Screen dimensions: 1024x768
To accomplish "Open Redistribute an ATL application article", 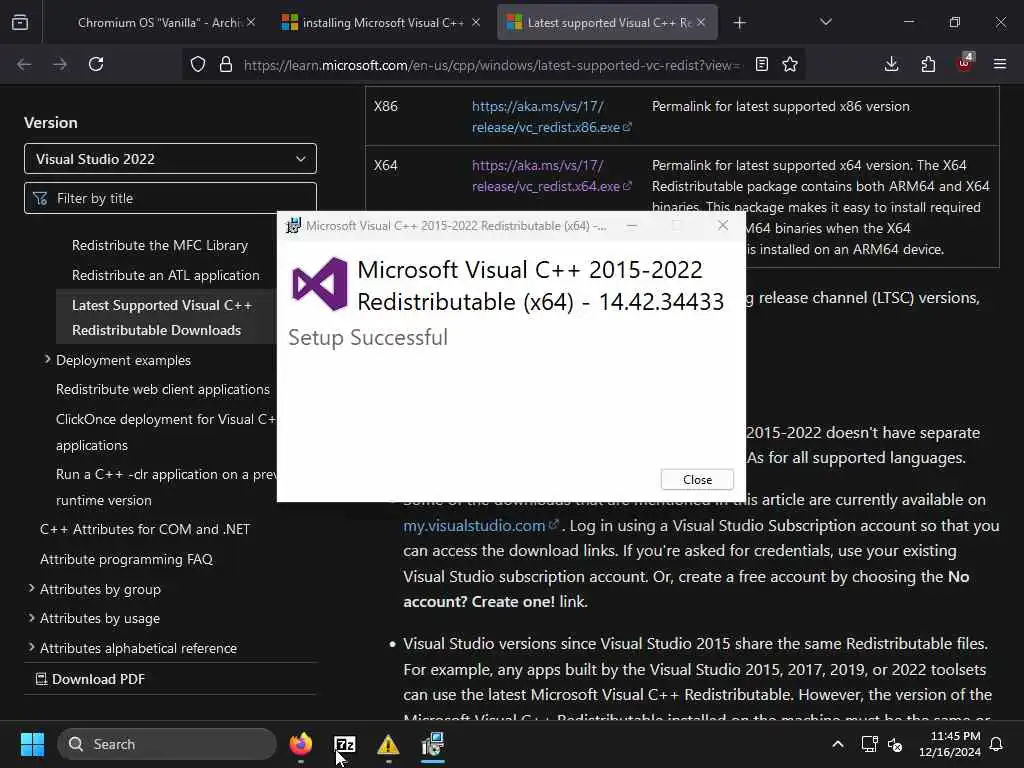I will tap(166, 276).
